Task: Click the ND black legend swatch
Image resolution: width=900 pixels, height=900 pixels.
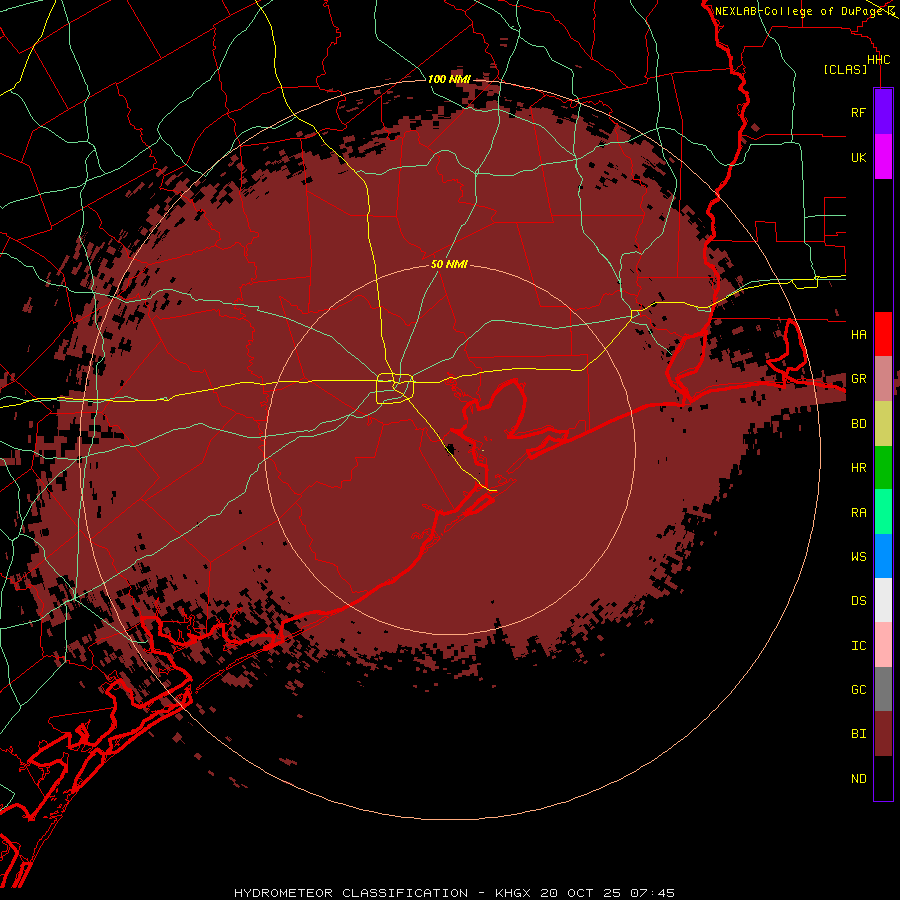Action: [x=883, y=778]
